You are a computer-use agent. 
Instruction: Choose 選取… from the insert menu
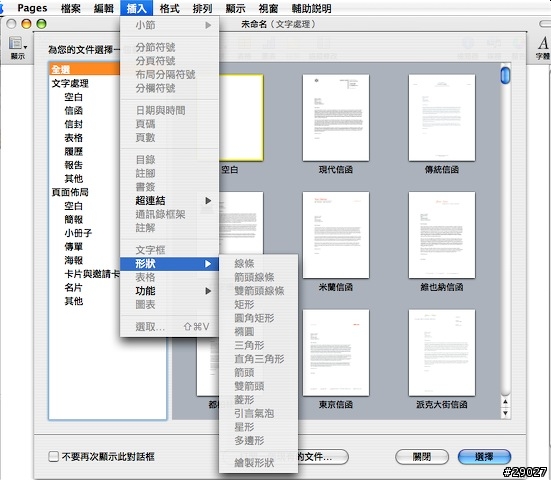[x=169, y=327]
